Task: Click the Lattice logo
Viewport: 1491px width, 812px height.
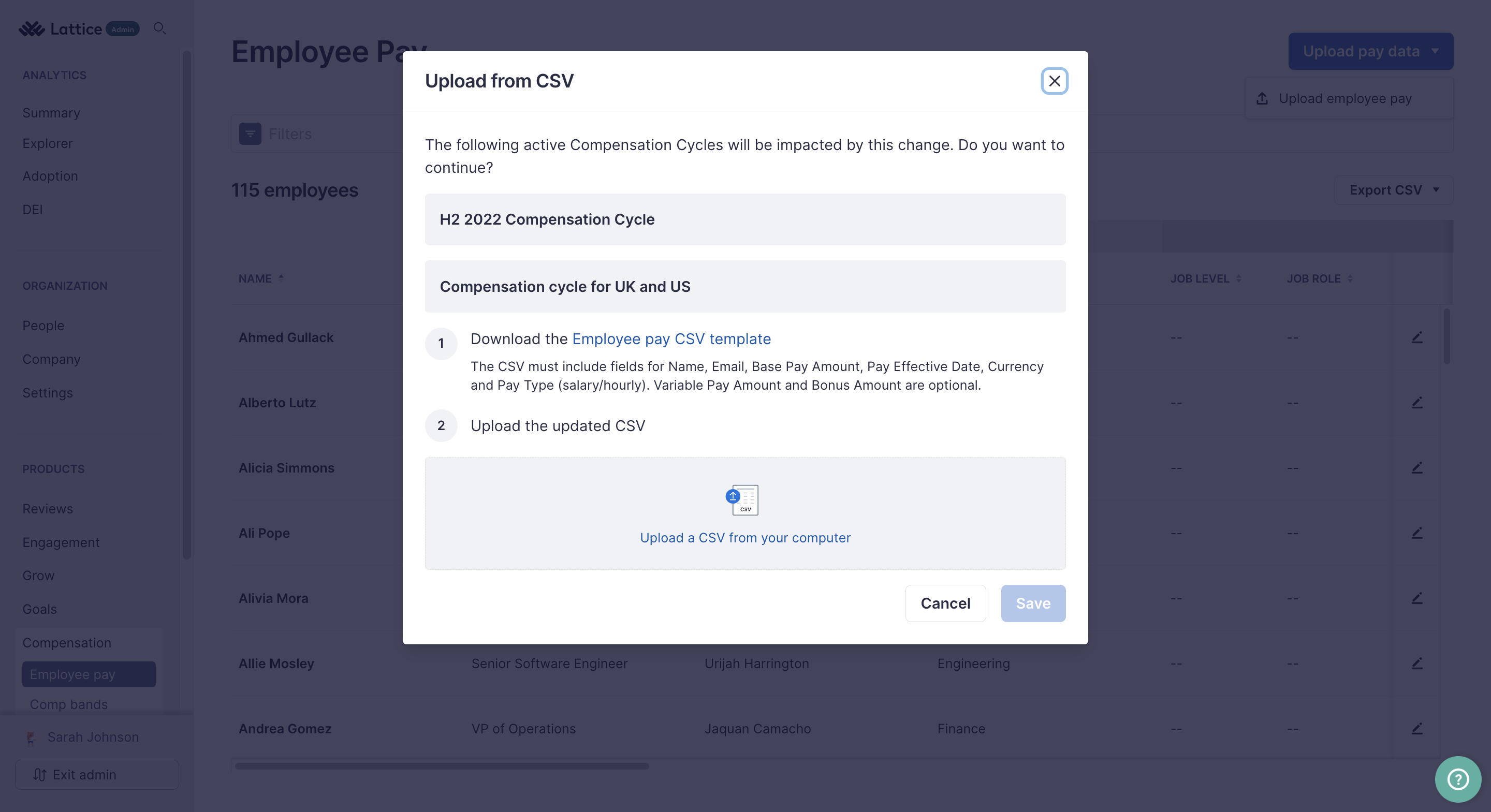Action: [x=60, y=29]
